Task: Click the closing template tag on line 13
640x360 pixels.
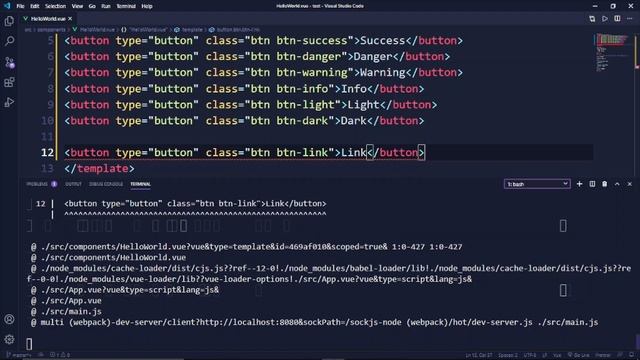Action: (x=99, y=169)
